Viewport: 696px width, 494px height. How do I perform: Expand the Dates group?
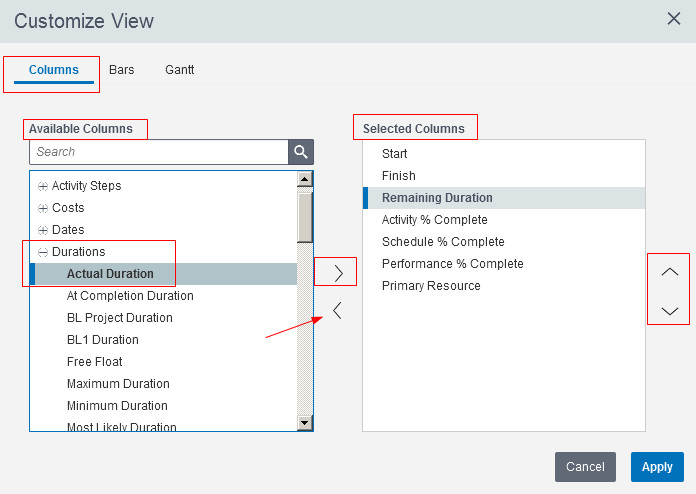[43, 230]
